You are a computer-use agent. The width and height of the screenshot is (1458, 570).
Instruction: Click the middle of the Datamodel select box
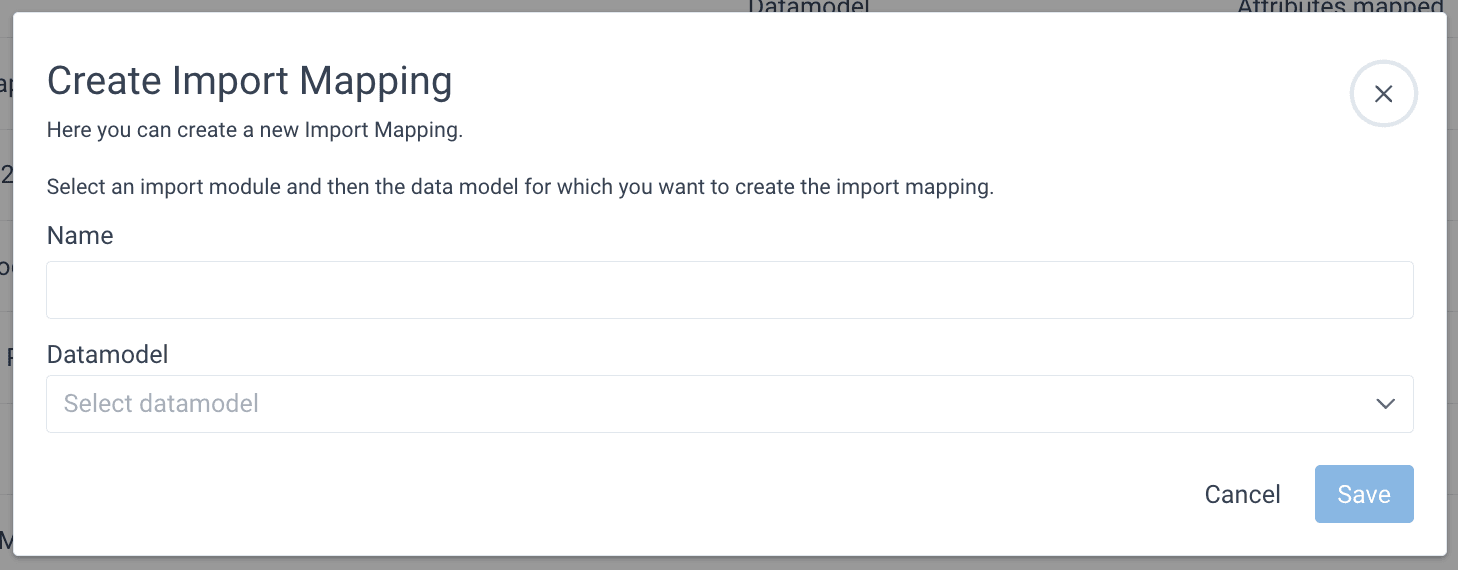(729, 404)
